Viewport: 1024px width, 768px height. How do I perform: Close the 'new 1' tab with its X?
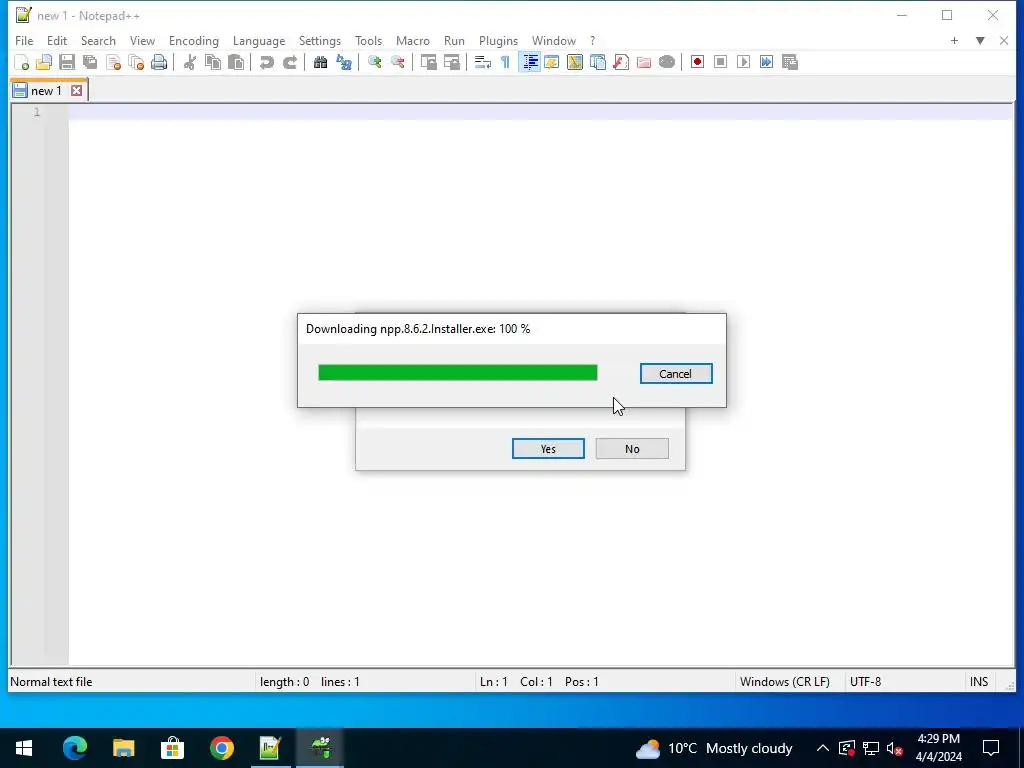[x=76, y=91]
